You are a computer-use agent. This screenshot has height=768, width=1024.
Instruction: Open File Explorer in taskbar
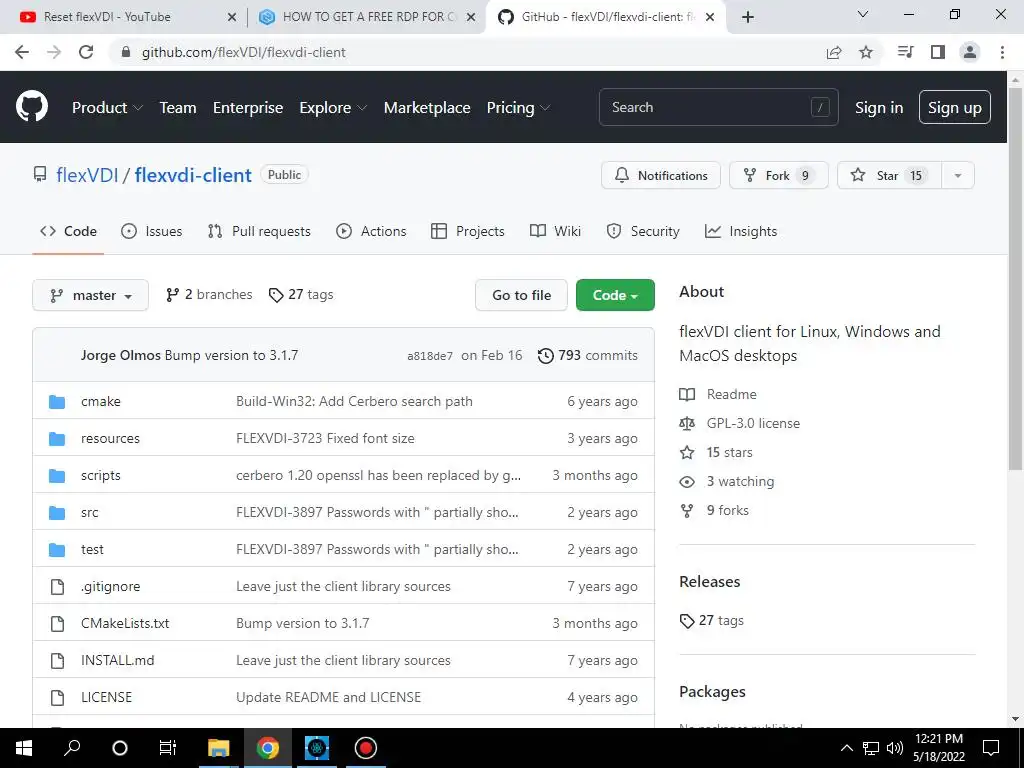[219, 748]
